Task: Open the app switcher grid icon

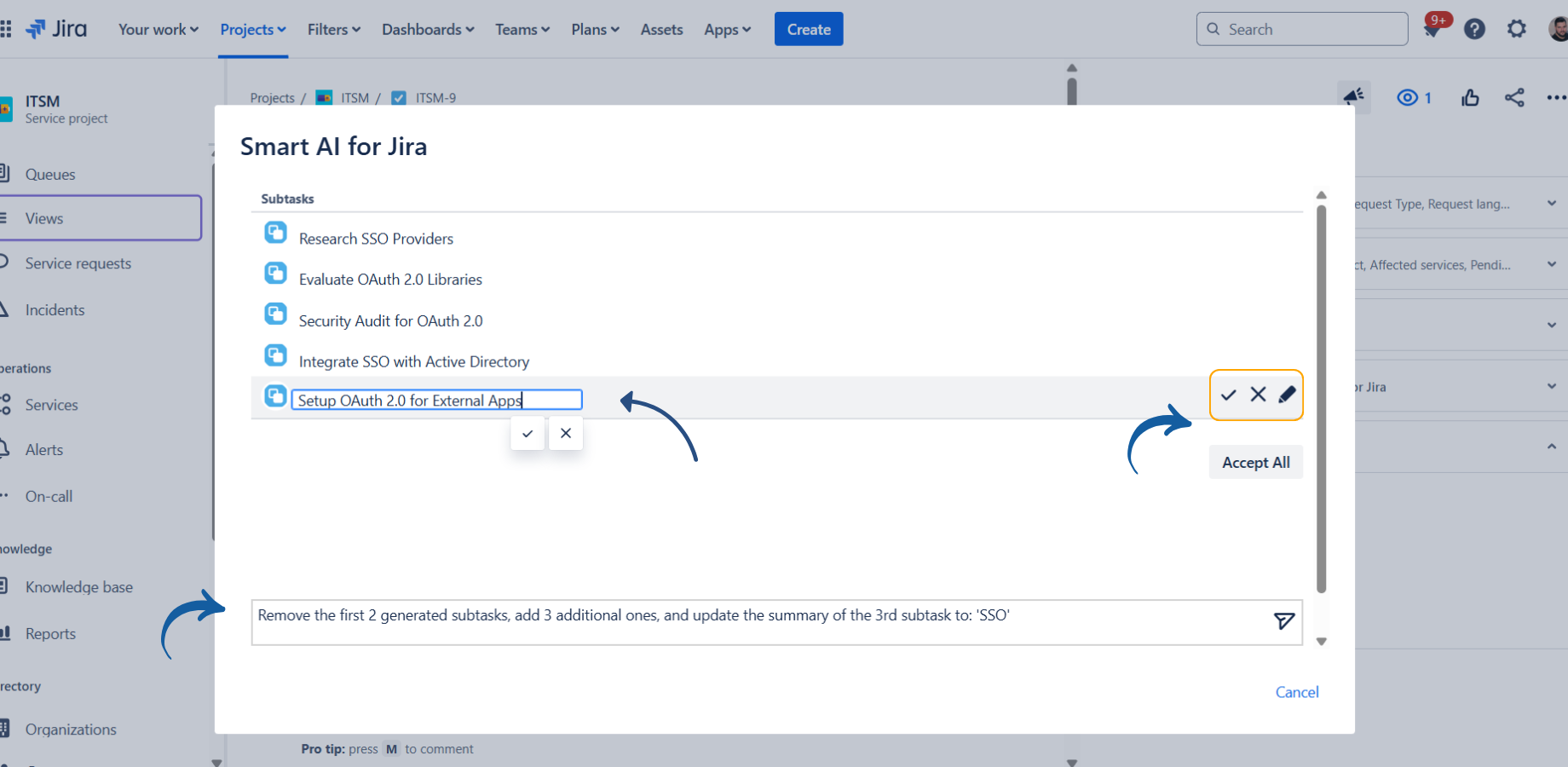Action: [x=5, y=29]
